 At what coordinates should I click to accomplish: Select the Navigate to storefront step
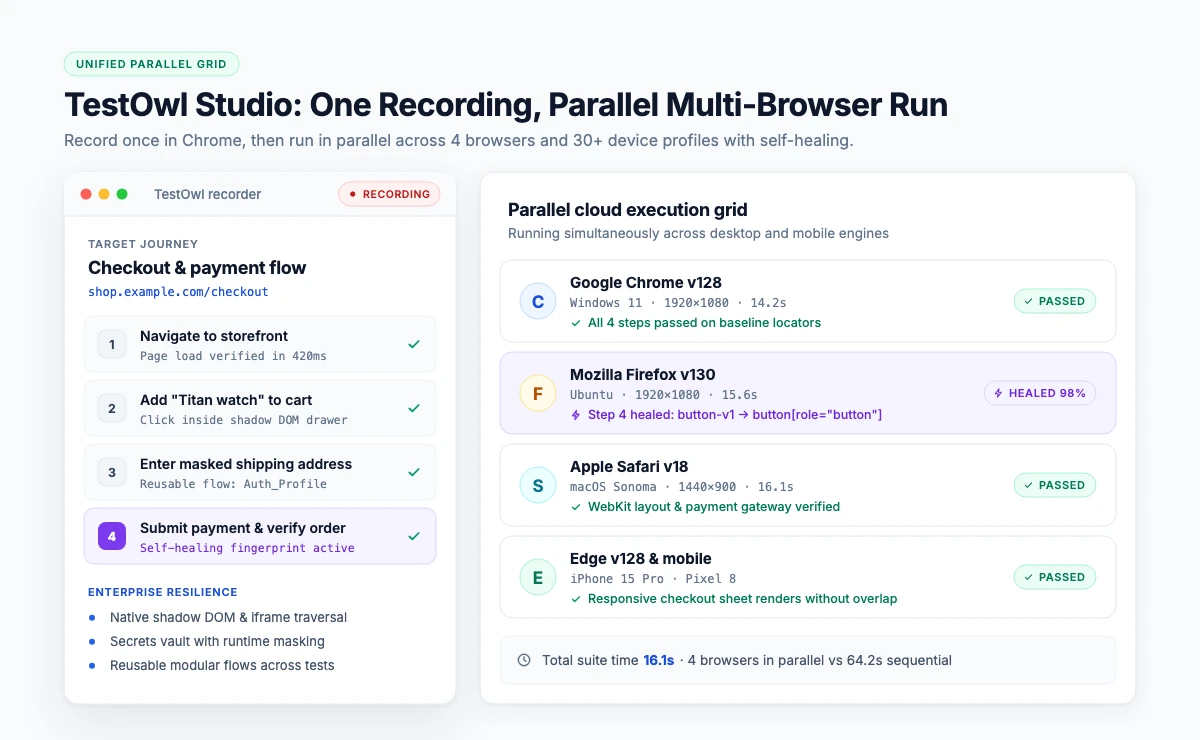click(260, 344)
